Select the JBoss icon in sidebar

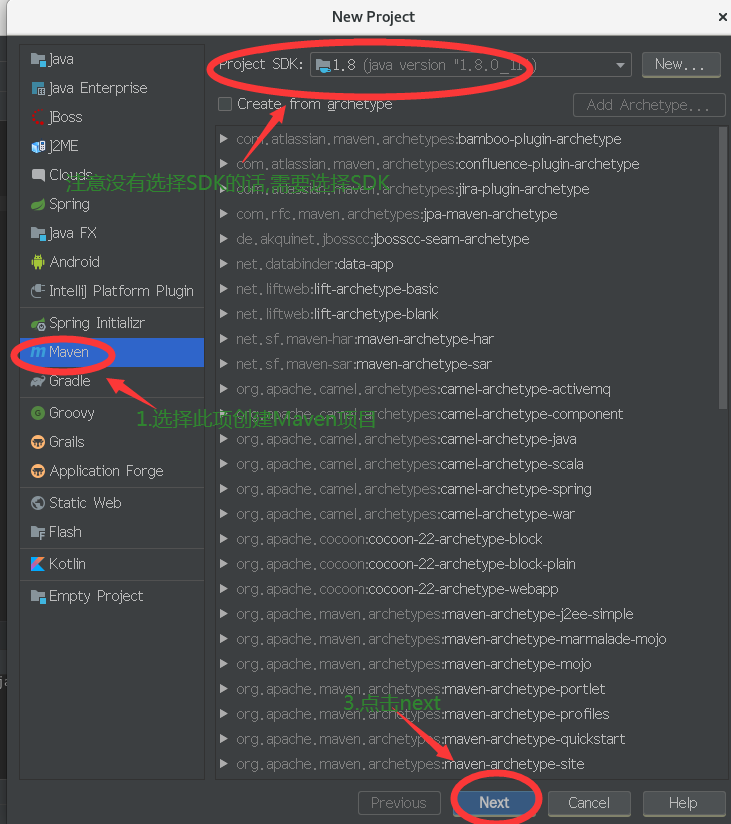pos(38,117)
